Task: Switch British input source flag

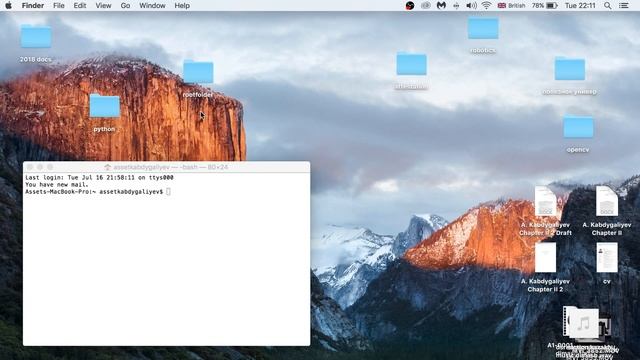Action: [502, 6]
